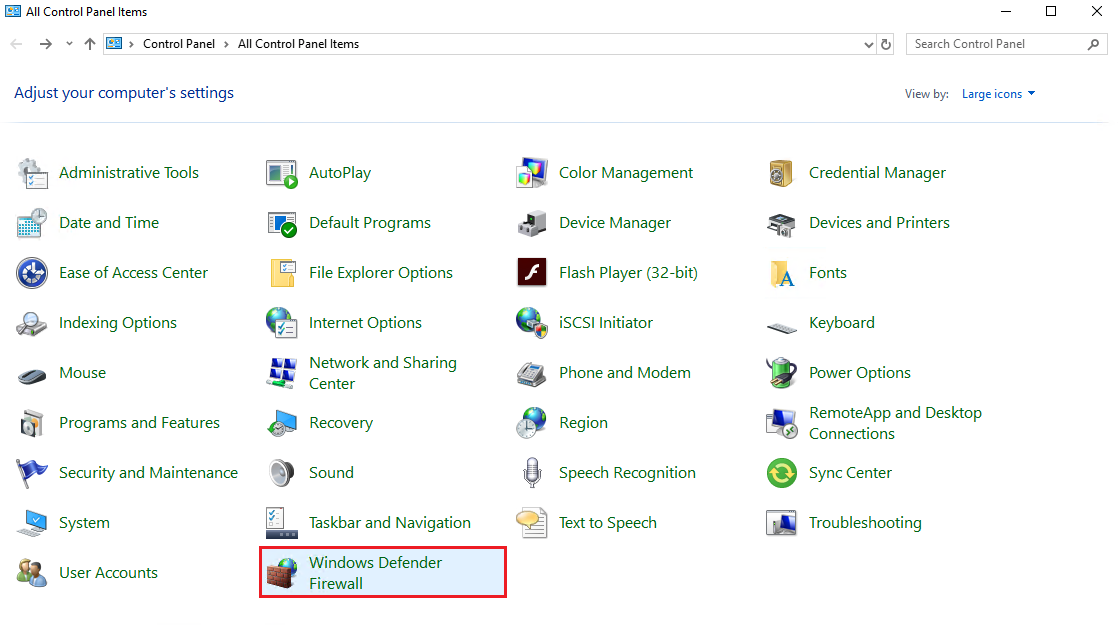Click the RemoteApp and Desktop Connections icon

click(x=781, y=423)
